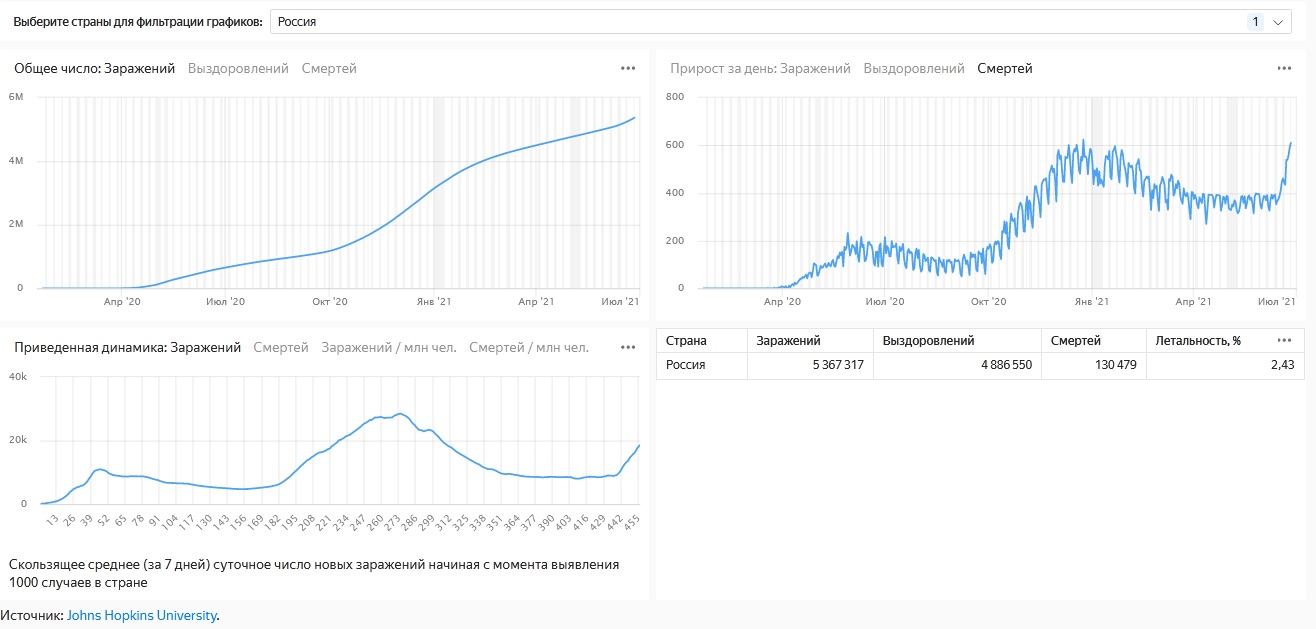Select Выздоровлений in the daily growth chart
The height and width of the screenshot is (629, 1316).
914,68
